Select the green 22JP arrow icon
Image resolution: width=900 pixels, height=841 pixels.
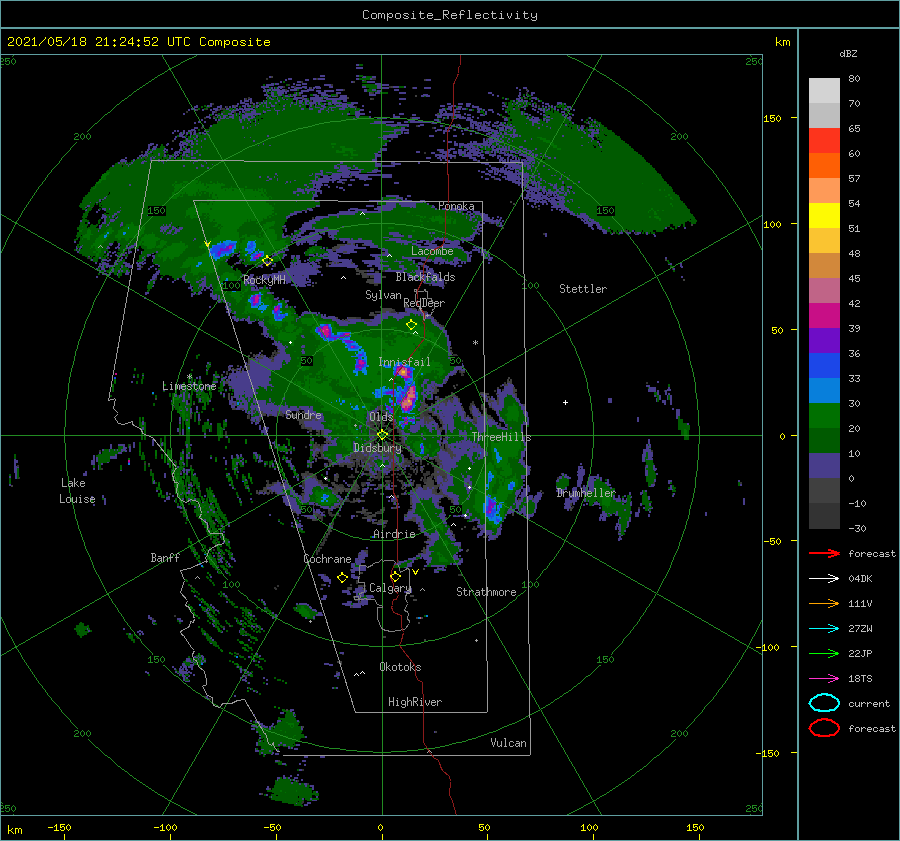[824, 653]
